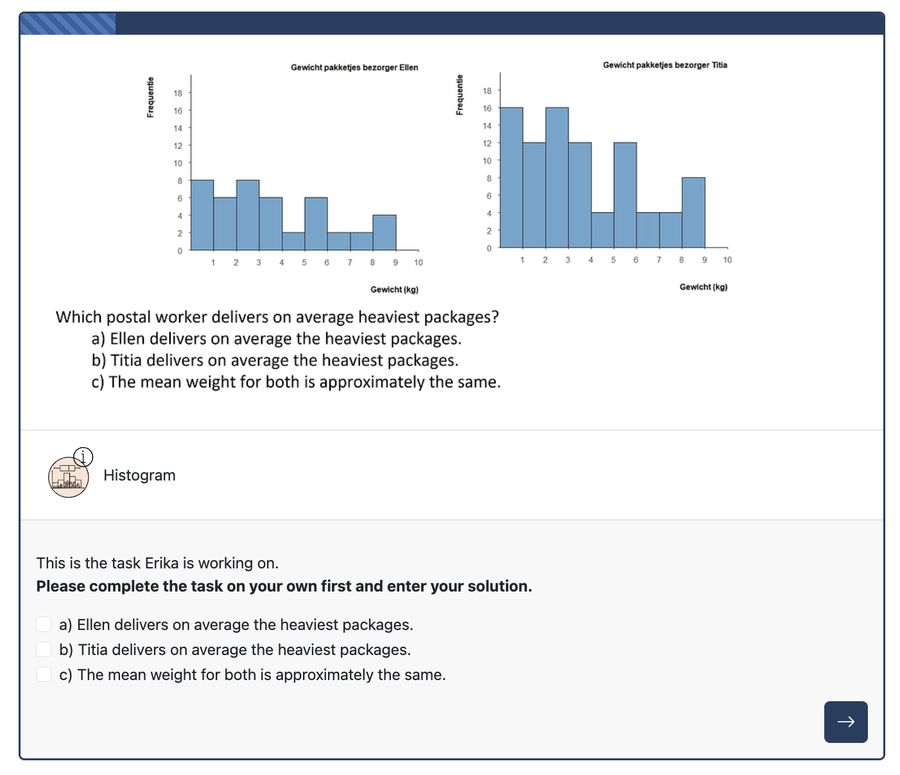This screenshot has height=775, width=900.
Task: Check option b) Titia delivers heaviest packages
Action: (44, 649)
